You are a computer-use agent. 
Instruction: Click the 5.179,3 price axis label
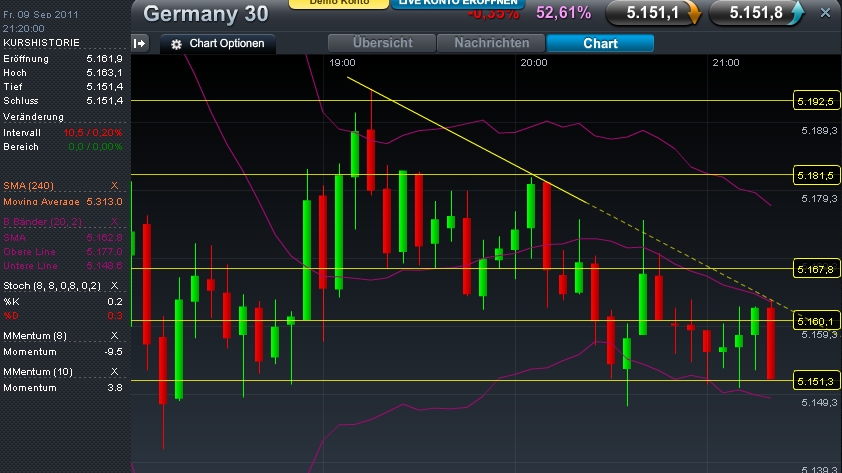(x=819, y=199)
